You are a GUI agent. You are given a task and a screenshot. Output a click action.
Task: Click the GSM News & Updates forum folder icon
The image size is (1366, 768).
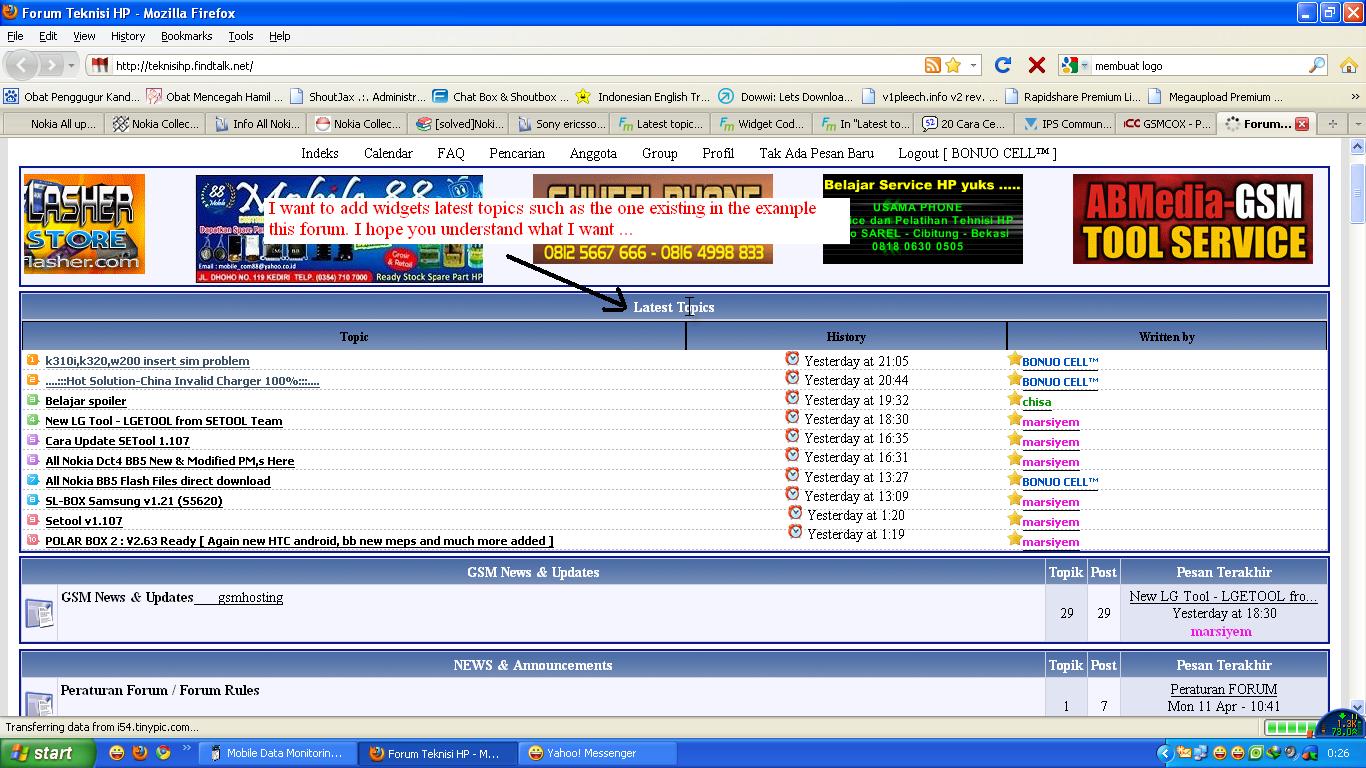(39, 613)
